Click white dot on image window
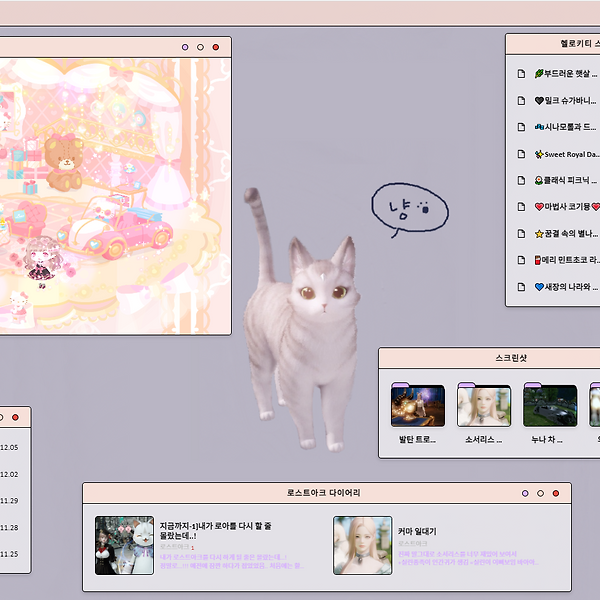 point(201,47)
